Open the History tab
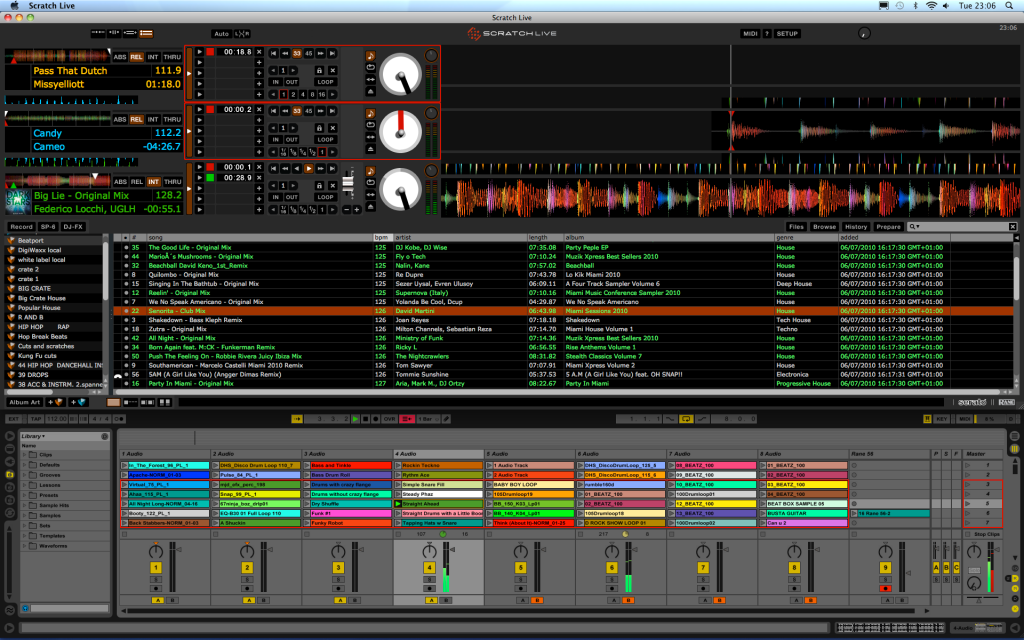 click(856, 227)
